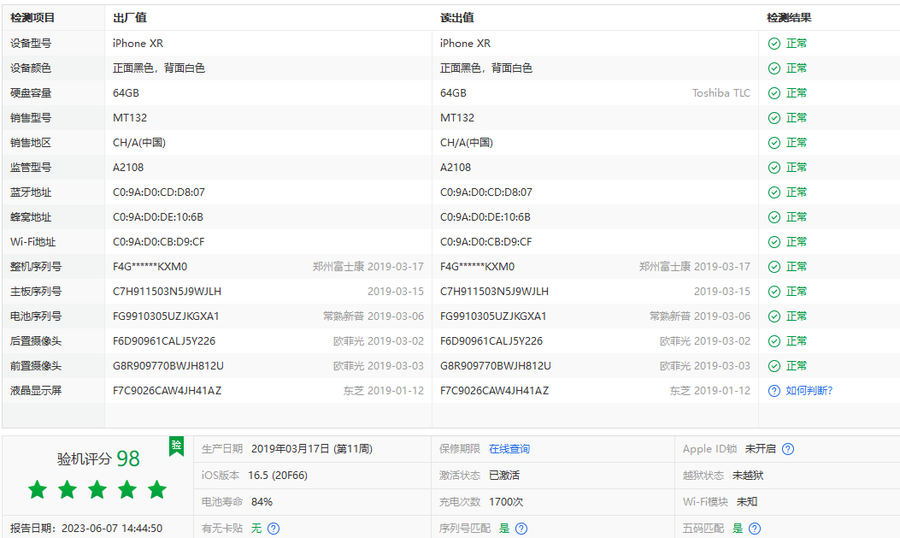Click the third green rating star

(x=98, y=490)
